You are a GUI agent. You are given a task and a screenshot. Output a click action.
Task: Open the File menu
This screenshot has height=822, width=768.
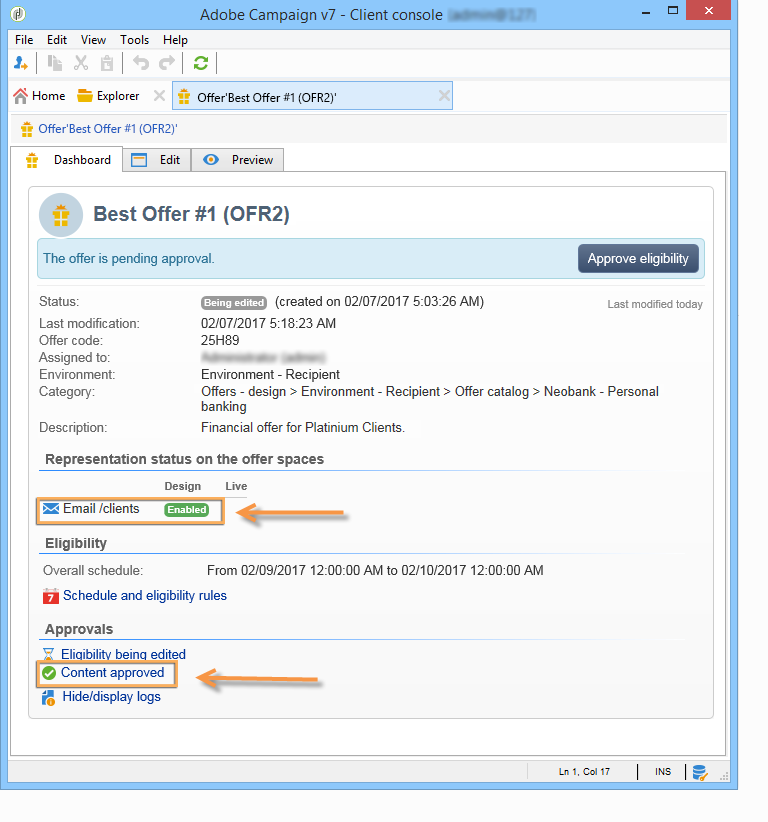24,40
